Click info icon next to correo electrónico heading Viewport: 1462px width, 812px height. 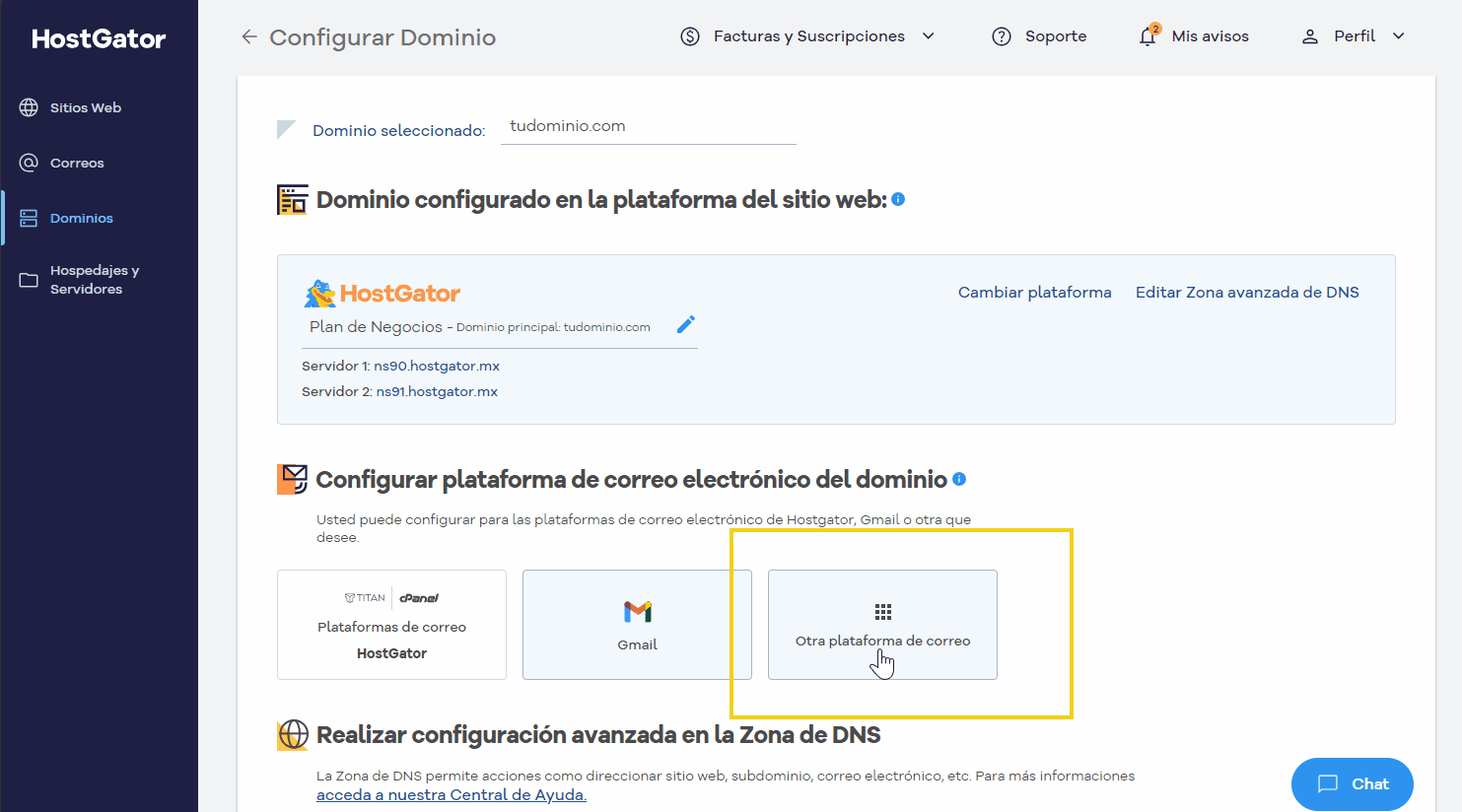point(959,479)
